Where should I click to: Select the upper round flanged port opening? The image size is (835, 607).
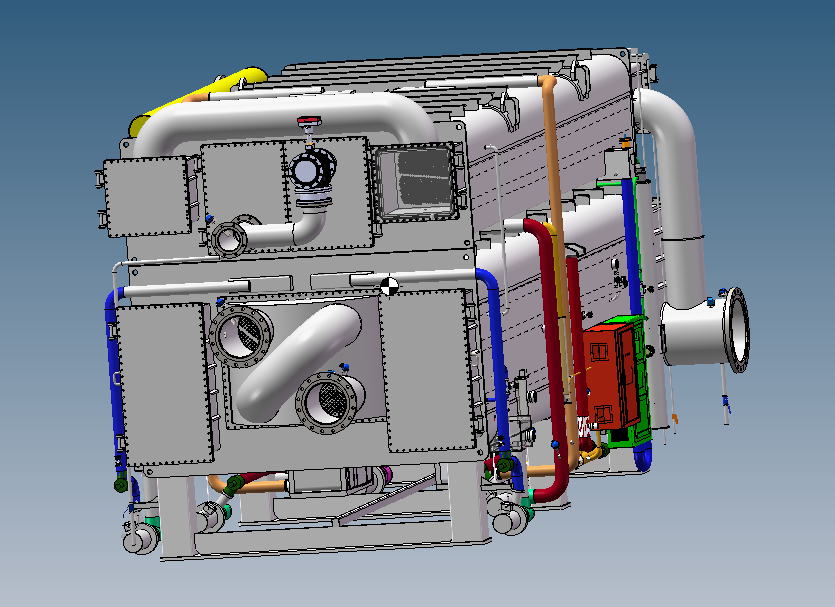238,334
